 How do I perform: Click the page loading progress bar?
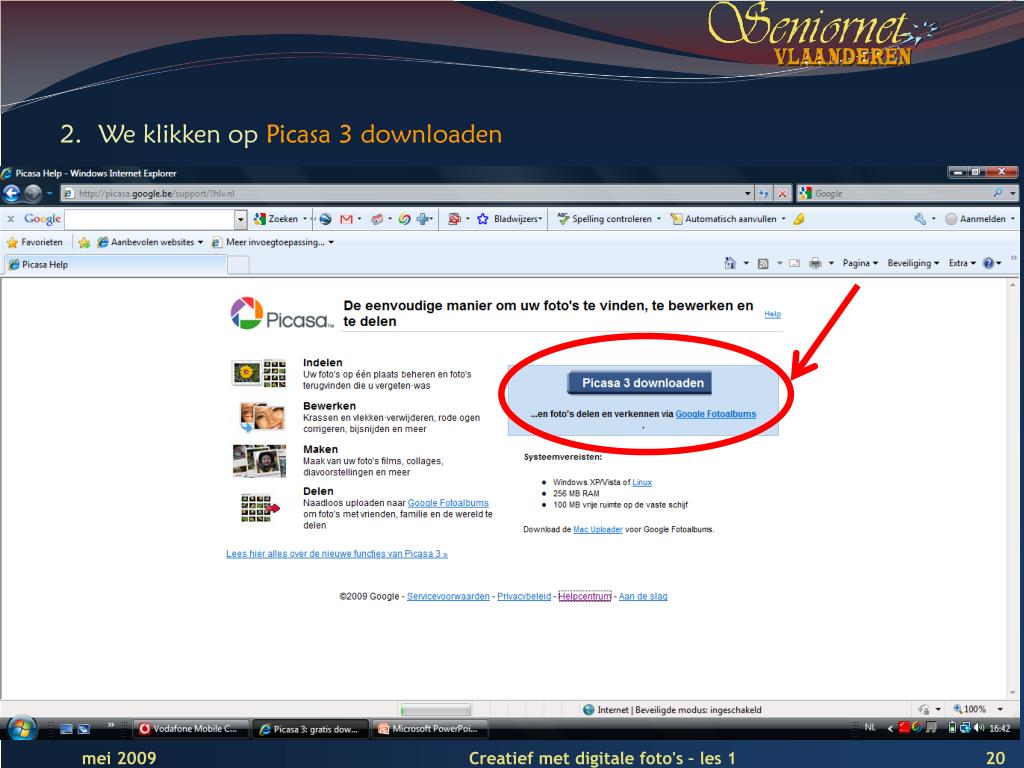[x=436, y=710]
